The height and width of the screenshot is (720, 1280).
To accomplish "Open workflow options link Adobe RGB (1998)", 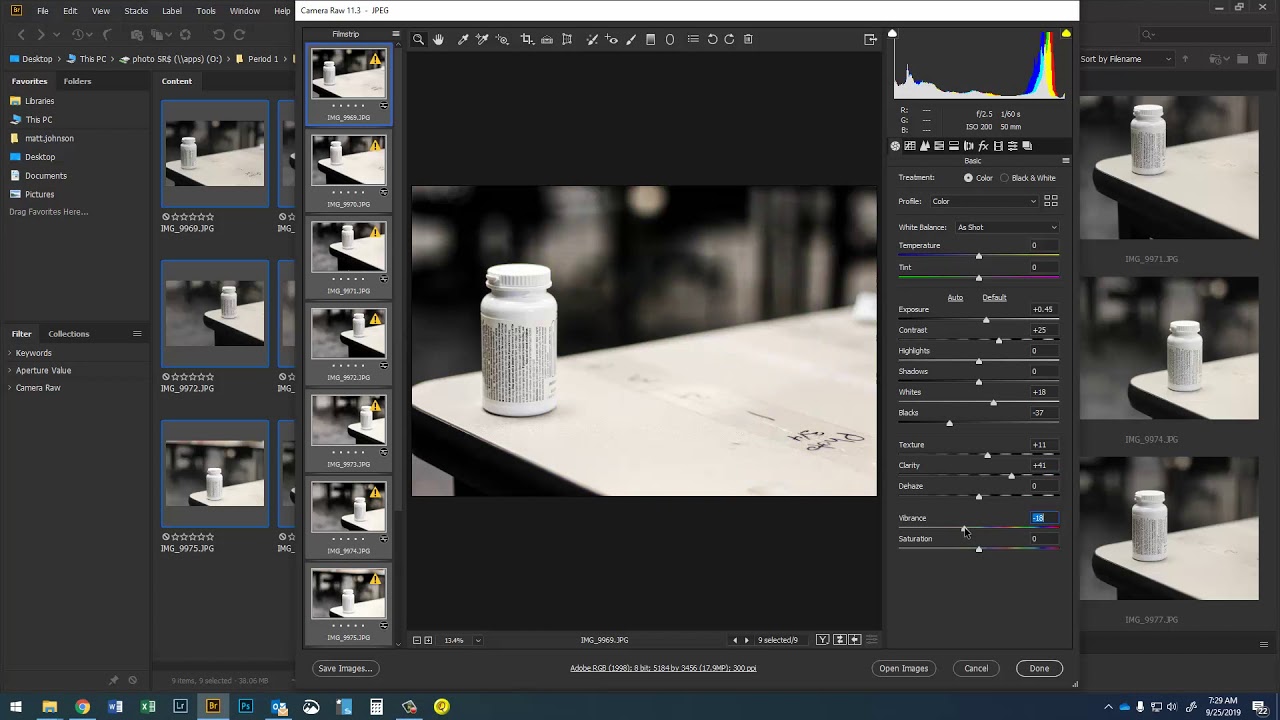I will (x=663, y=668).
